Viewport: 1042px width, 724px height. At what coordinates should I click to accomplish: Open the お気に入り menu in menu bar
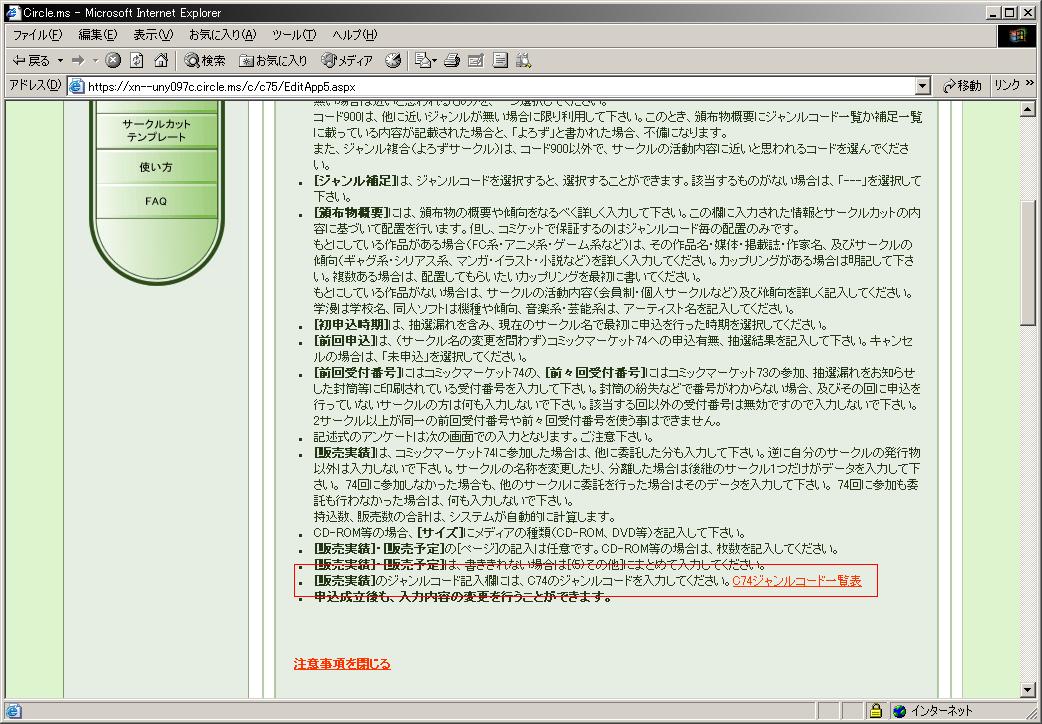(222, 35)
